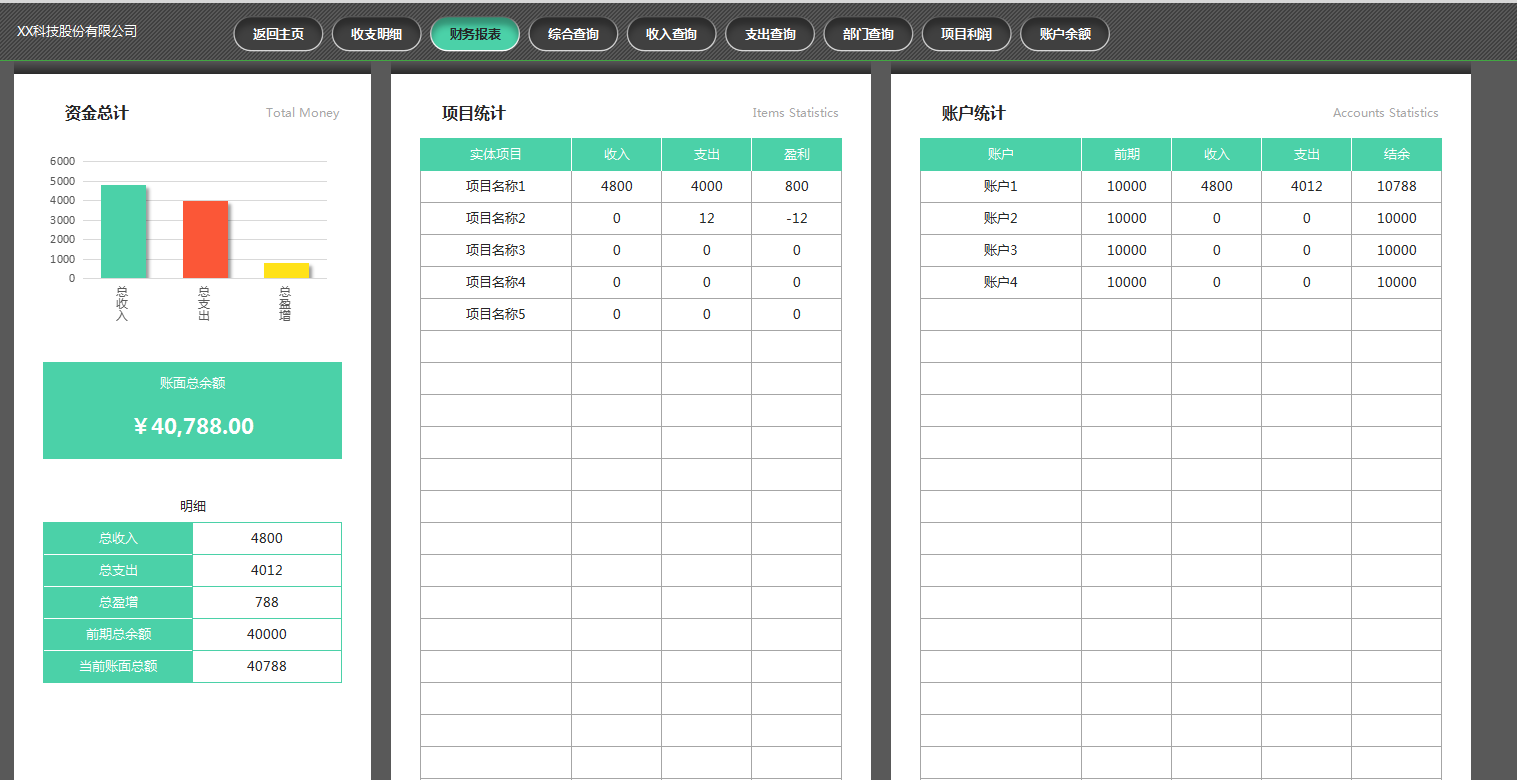Click the 40788 value in the 明细 table
The width and height of the screenshot is (1517, 780).
267,666
